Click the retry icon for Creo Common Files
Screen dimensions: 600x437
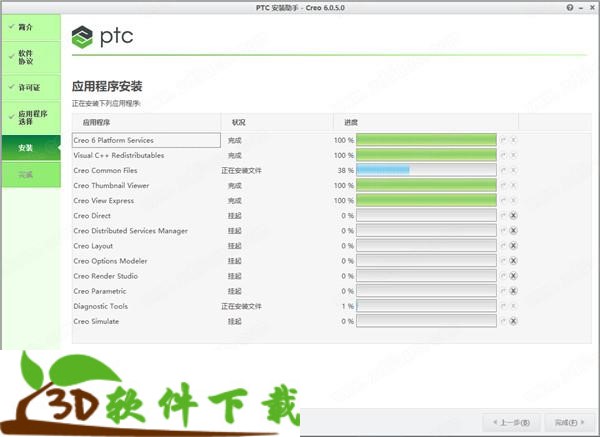(504, 170)
